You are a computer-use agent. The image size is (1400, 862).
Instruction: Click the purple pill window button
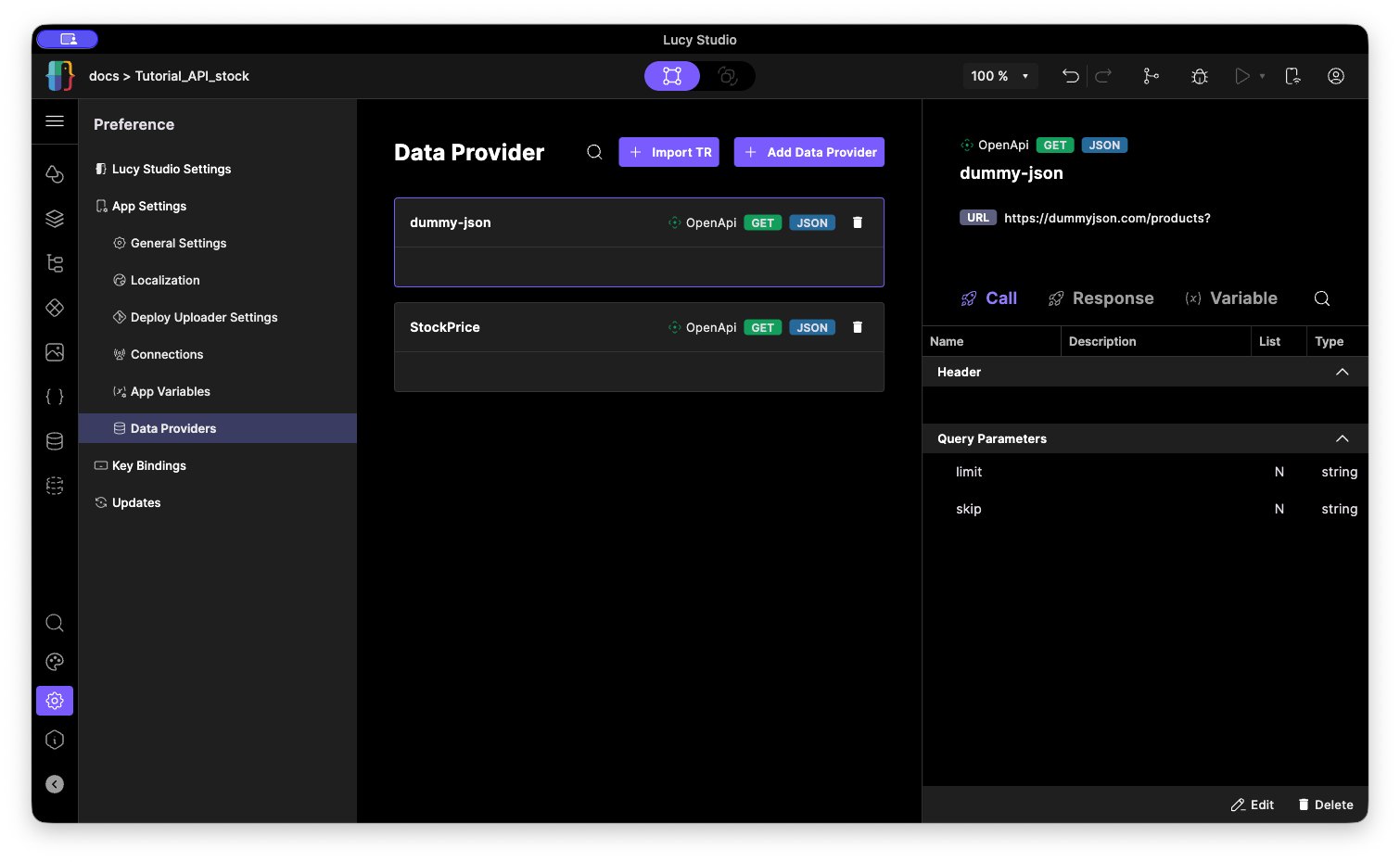tap(68, 39)
